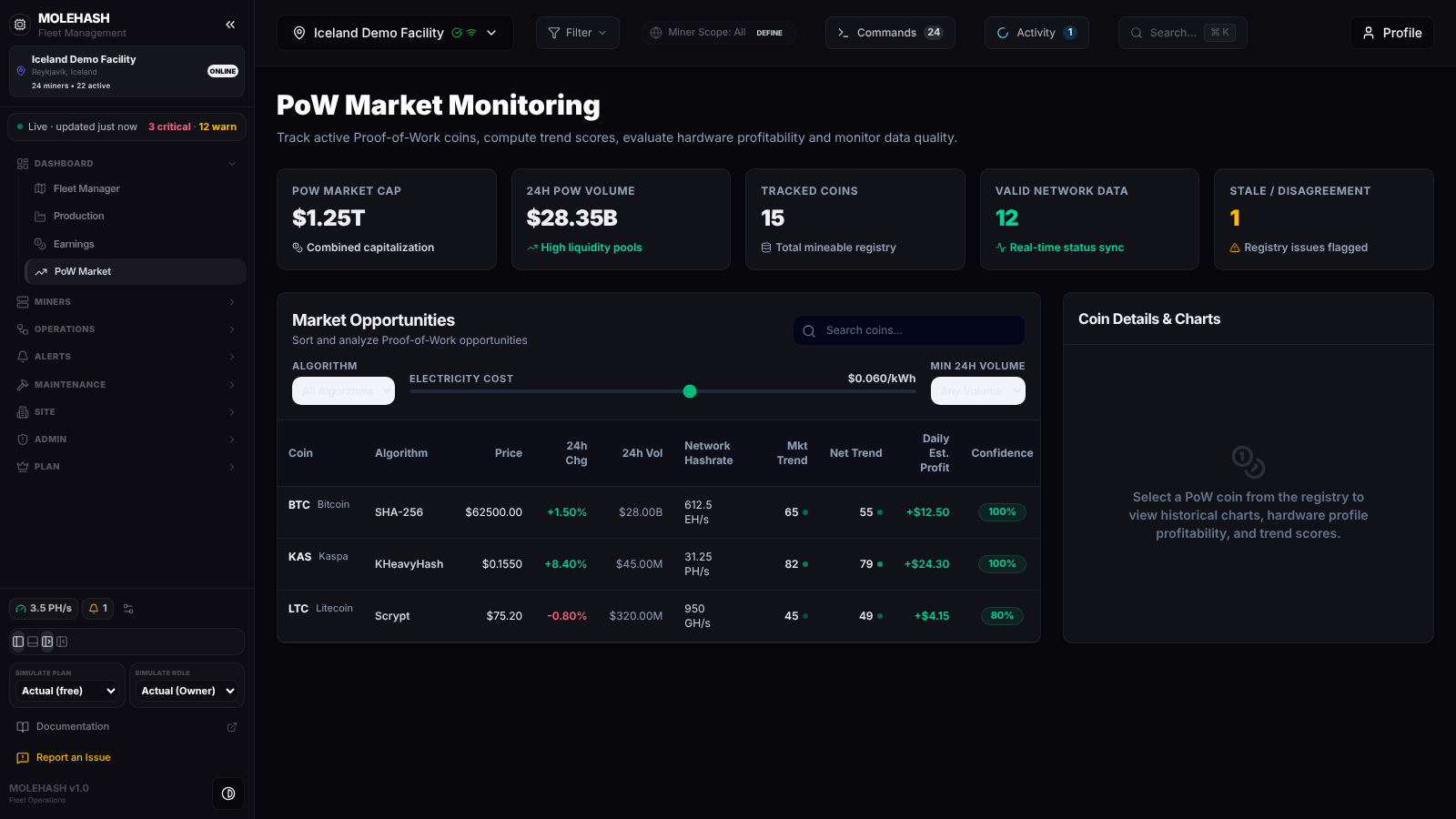The width and height of the screenshot is (1456, 819).
Task: Click the Plan crown icon
Action: 23,467
